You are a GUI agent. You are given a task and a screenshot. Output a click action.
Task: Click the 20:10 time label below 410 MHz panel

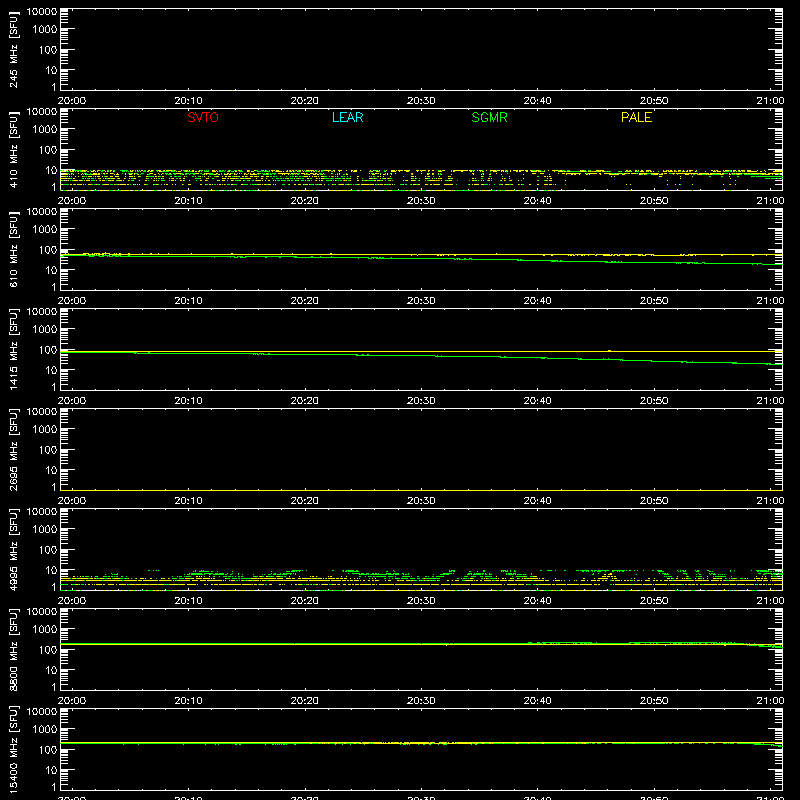click(x=188, y=201)
